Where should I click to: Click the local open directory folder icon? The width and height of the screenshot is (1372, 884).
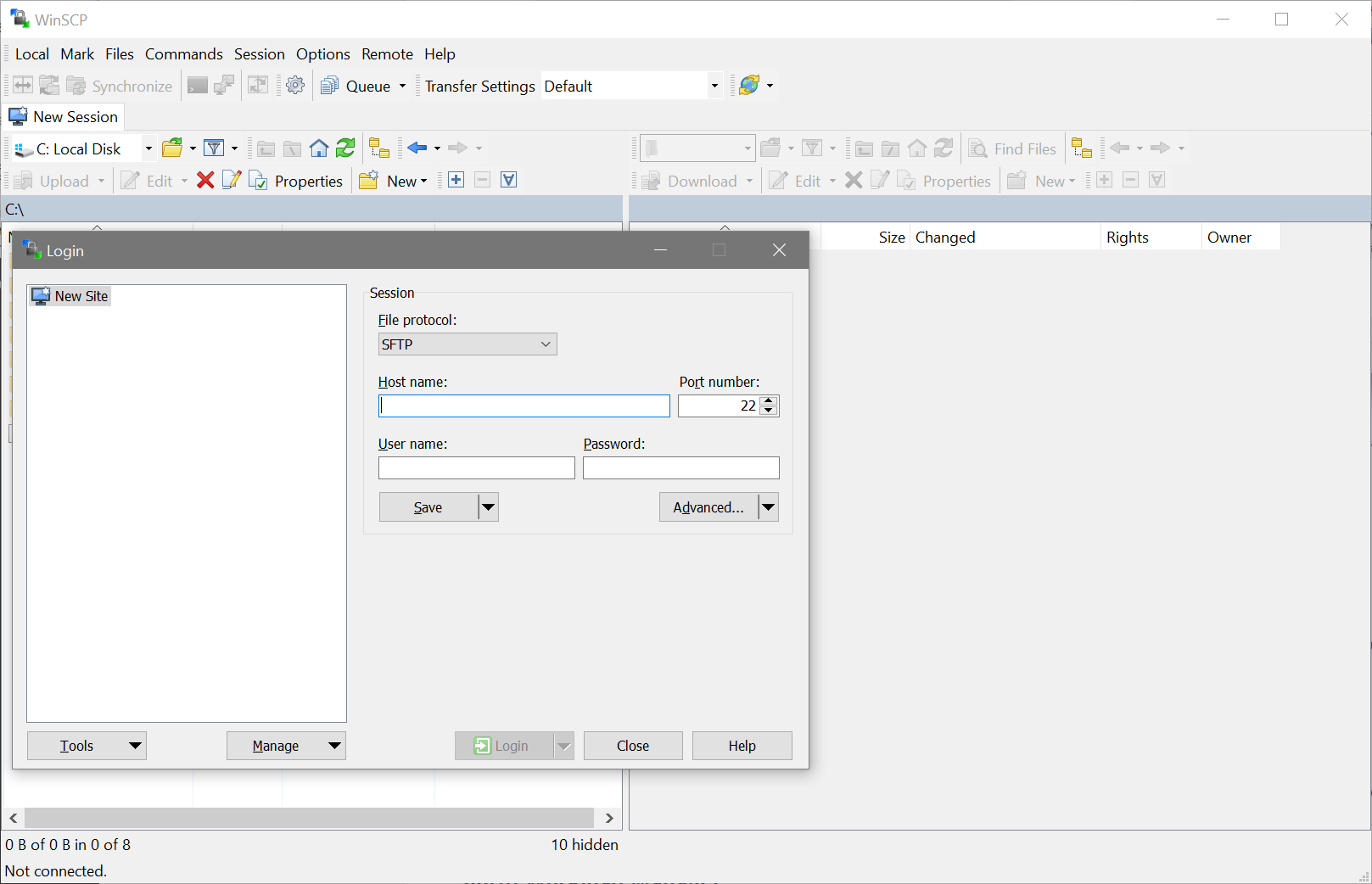tap(172, 148)
